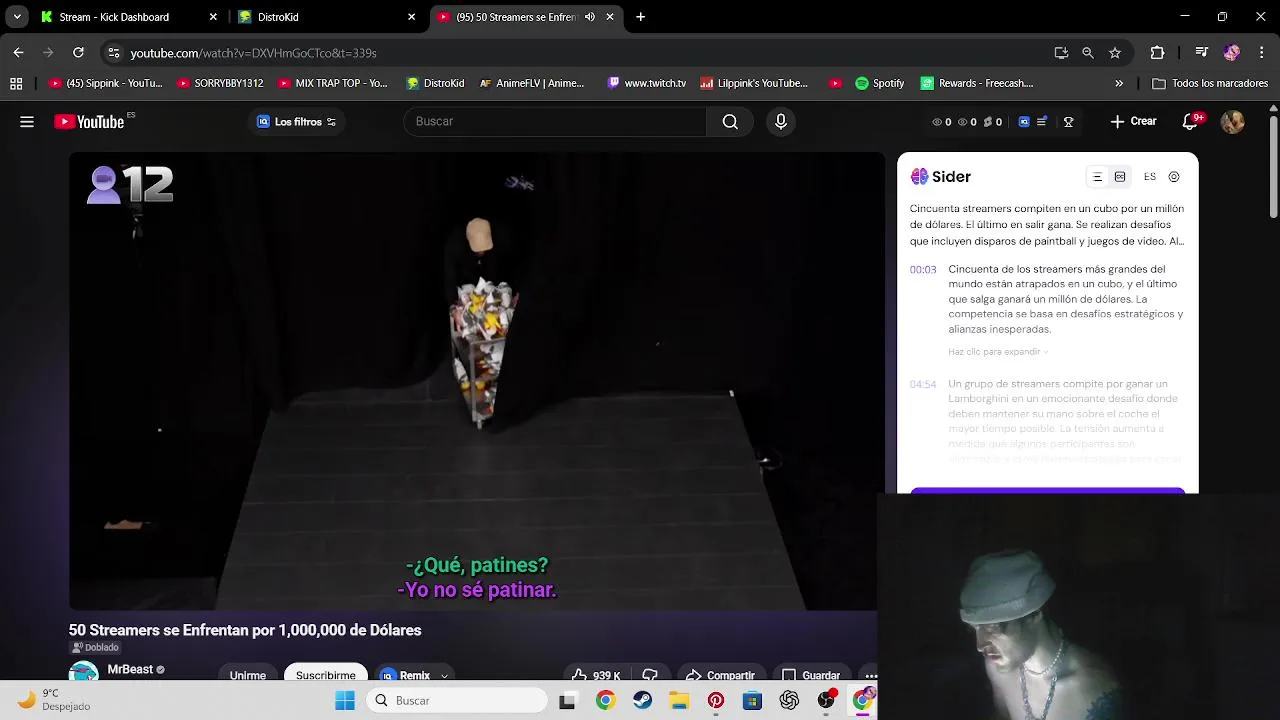The width and height of the screenshot is (1280, 720).
Task: Click the video player area
Action: tap(476, 381)
